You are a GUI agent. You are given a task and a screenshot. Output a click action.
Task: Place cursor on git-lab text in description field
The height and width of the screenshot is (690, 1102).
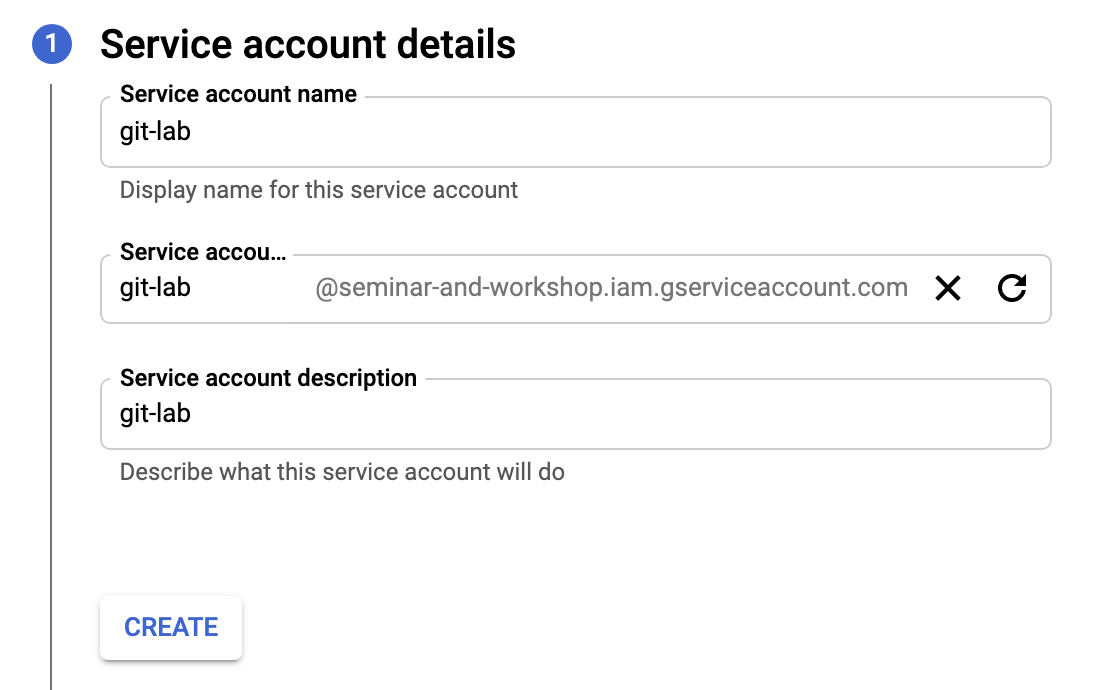[155, 414]
